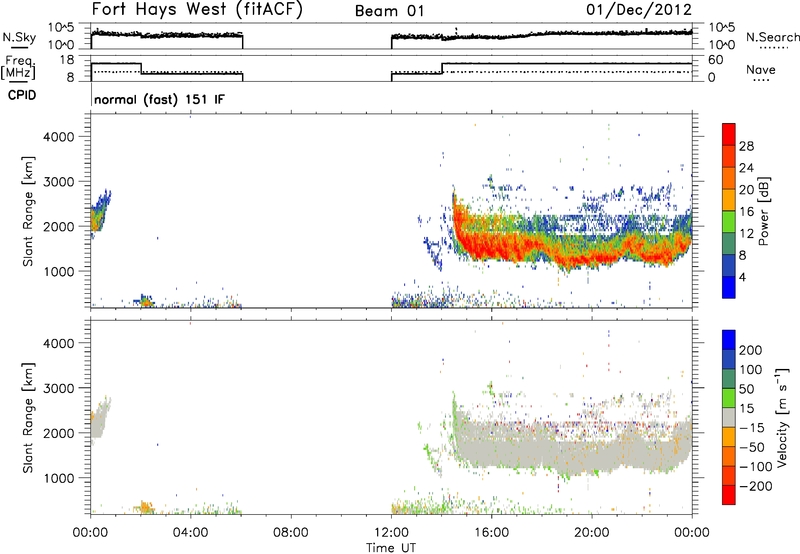The width and height of the screenshot is (800, 554).
Task: Click the "12:00" time tick label
Action: click(x=391, y=533)
